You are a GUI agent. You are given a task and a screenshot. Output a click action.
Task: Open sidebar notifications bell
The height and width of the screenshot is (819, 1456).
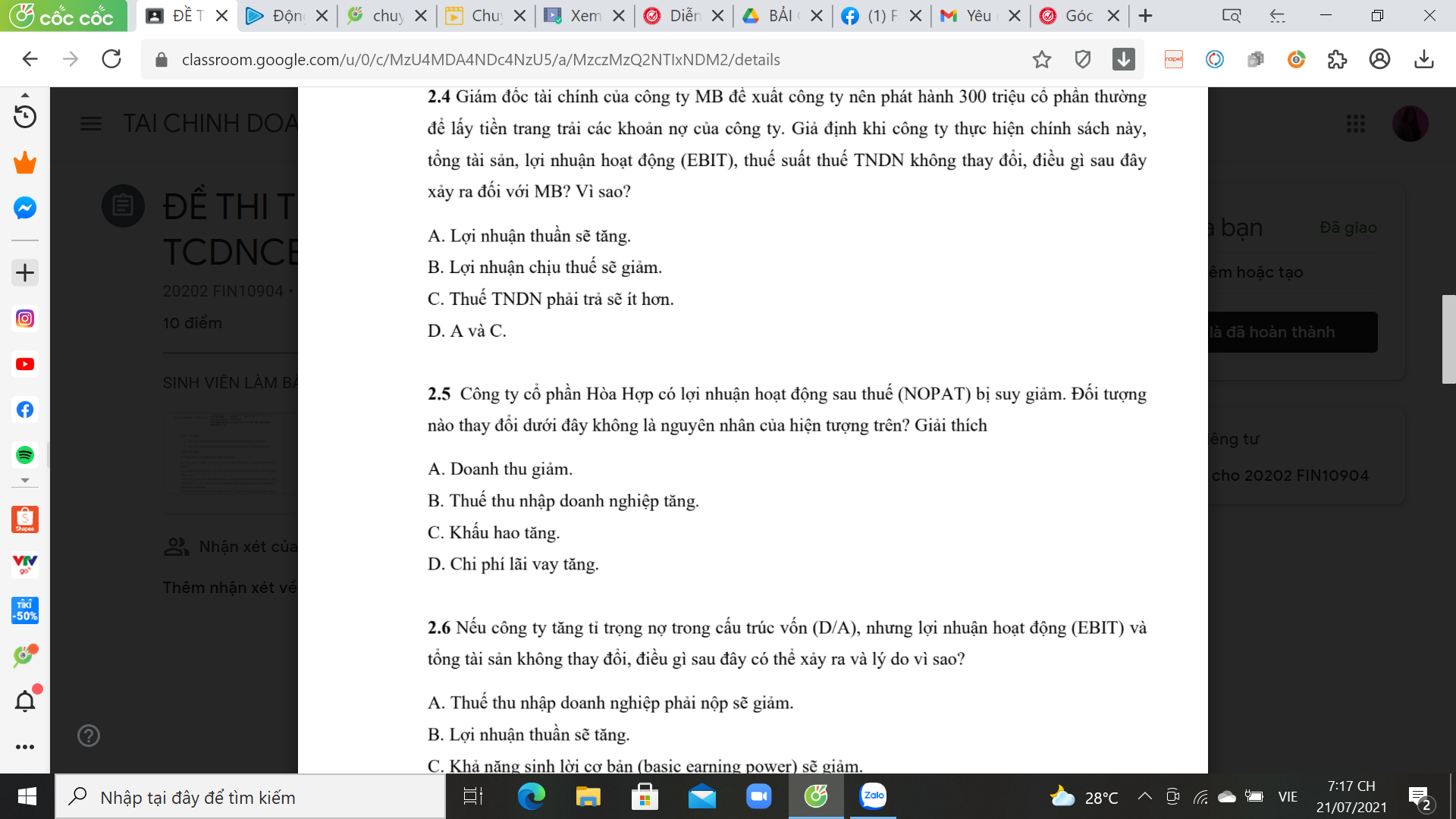tap(25, 701)
